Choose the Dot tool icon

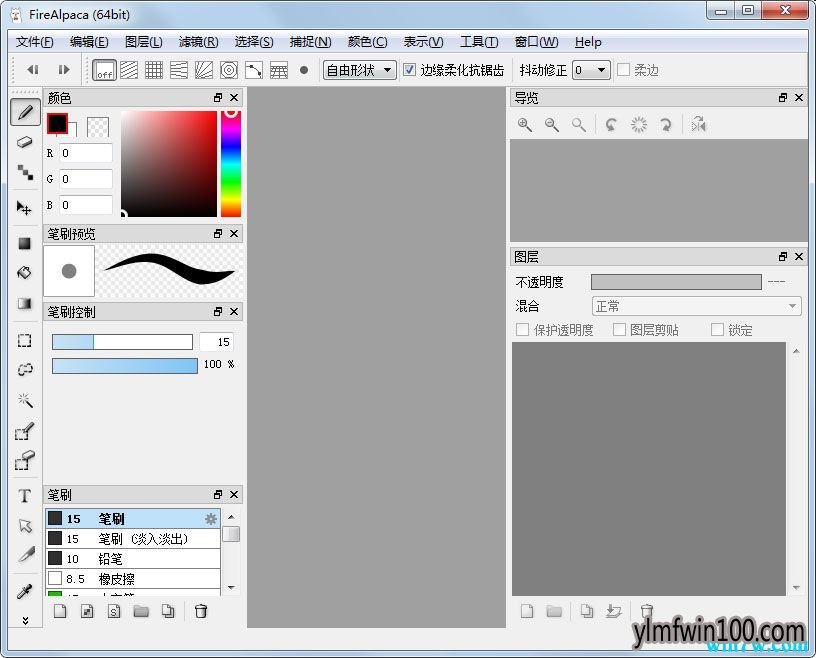click(x=25, y=172)
